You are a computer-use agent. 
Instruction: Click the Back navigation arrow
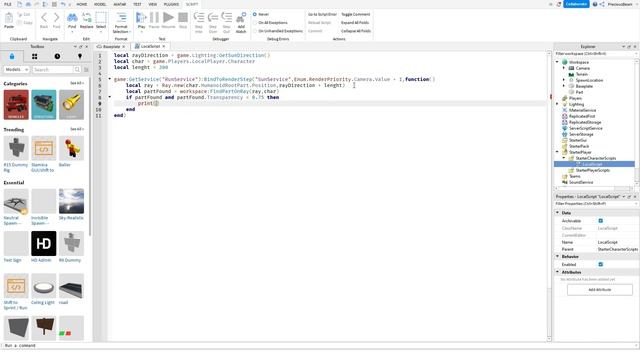(44, 18)
